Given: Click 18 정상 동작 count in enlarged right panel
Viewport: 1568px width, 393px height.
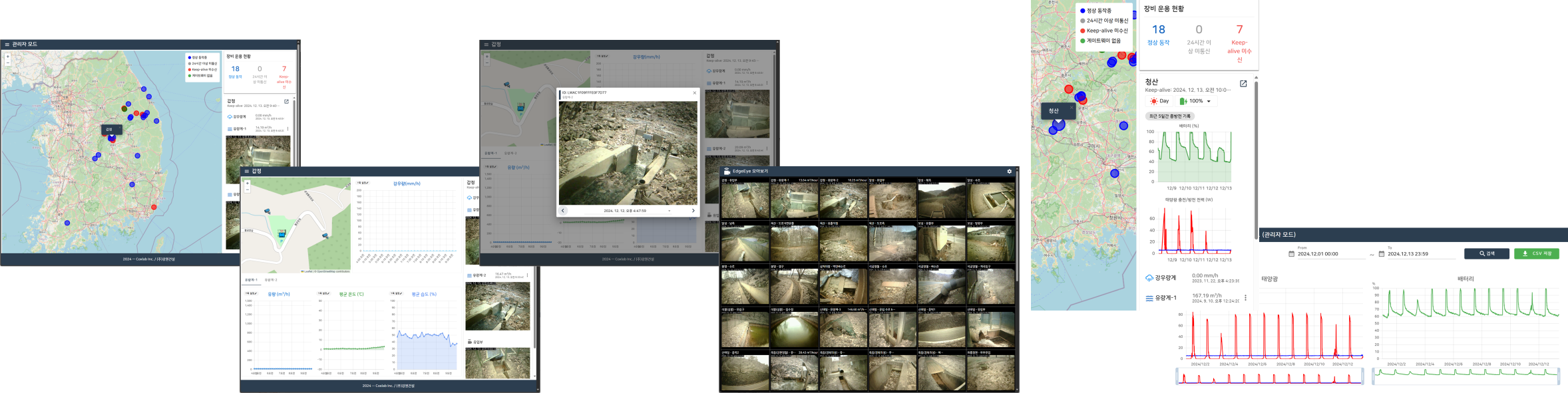Looking at the screenshot, I should pyautogui.click(x=1158, y=35).
